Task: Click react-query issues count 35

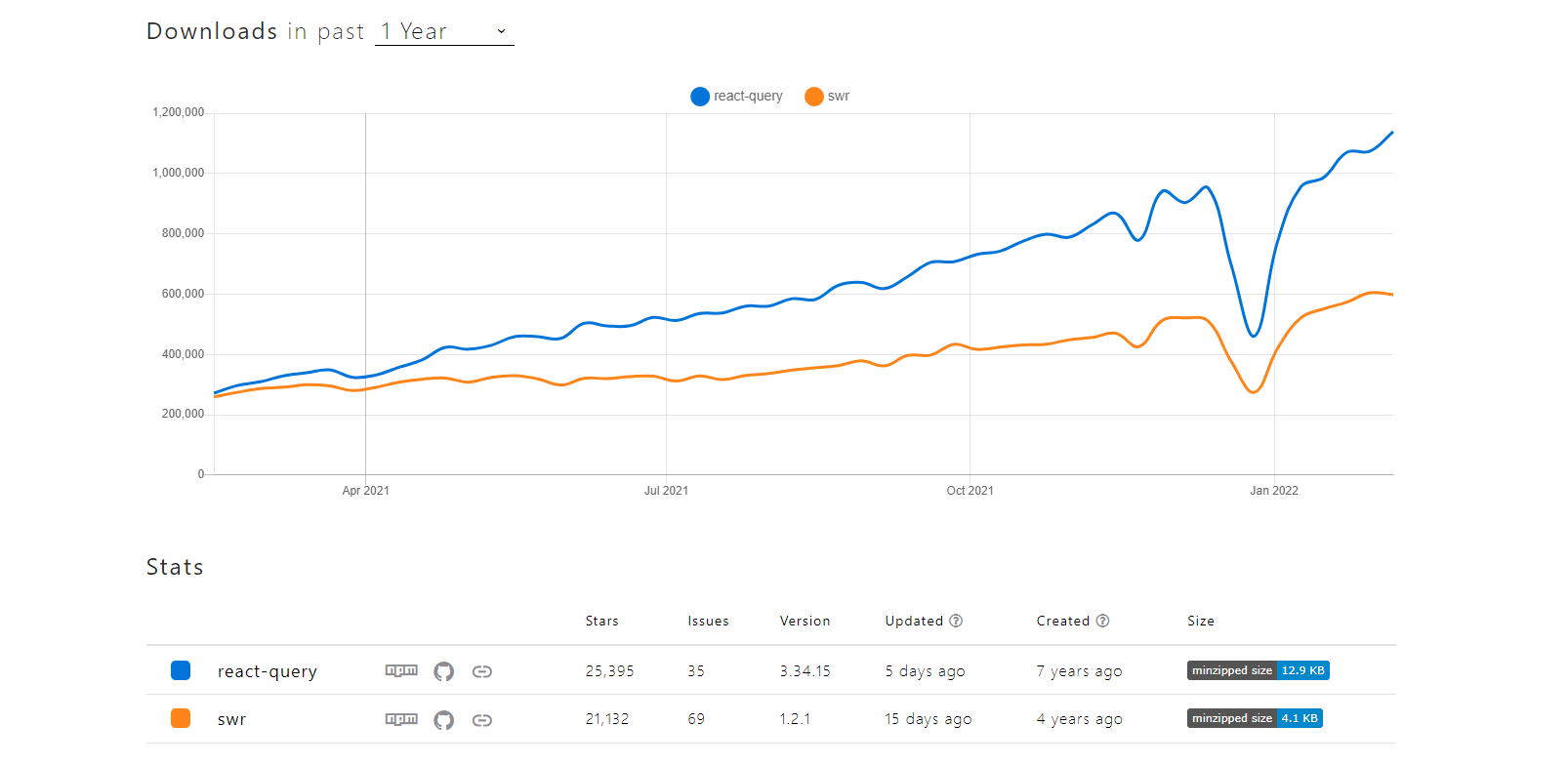Action: tap(696, 670)
